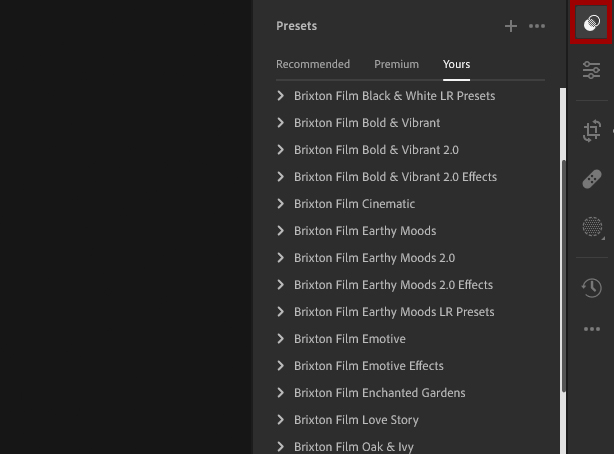Open the Presets panel more options menu
Viewport: 614px width, 454px height.
(537, 26)
